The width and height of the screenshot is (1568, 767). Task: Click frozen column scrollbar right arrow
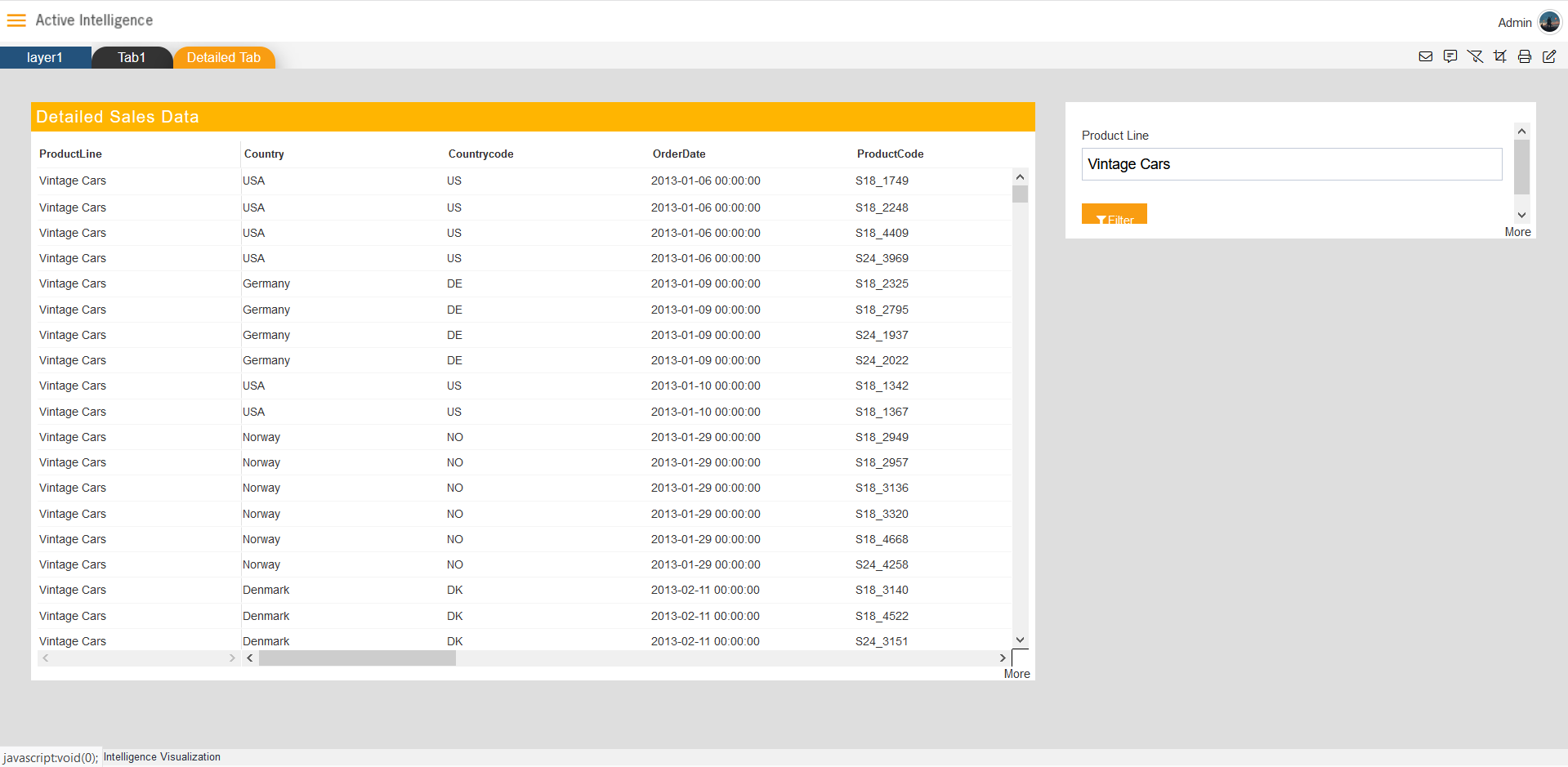pyautogui.click(x=232, y=658)
